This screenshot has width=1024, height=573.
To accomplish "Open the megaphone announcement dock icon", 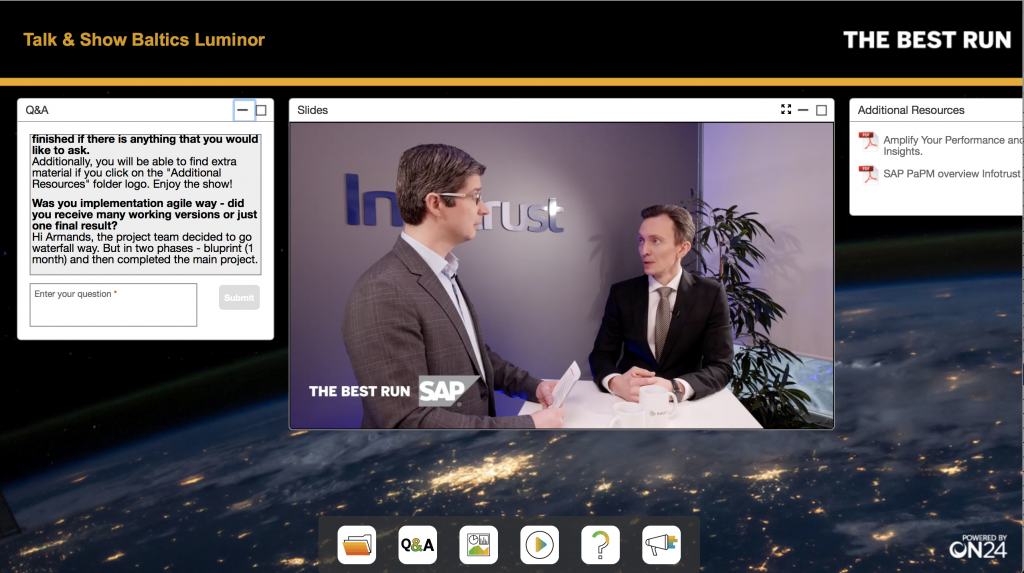I will (662, 544).
